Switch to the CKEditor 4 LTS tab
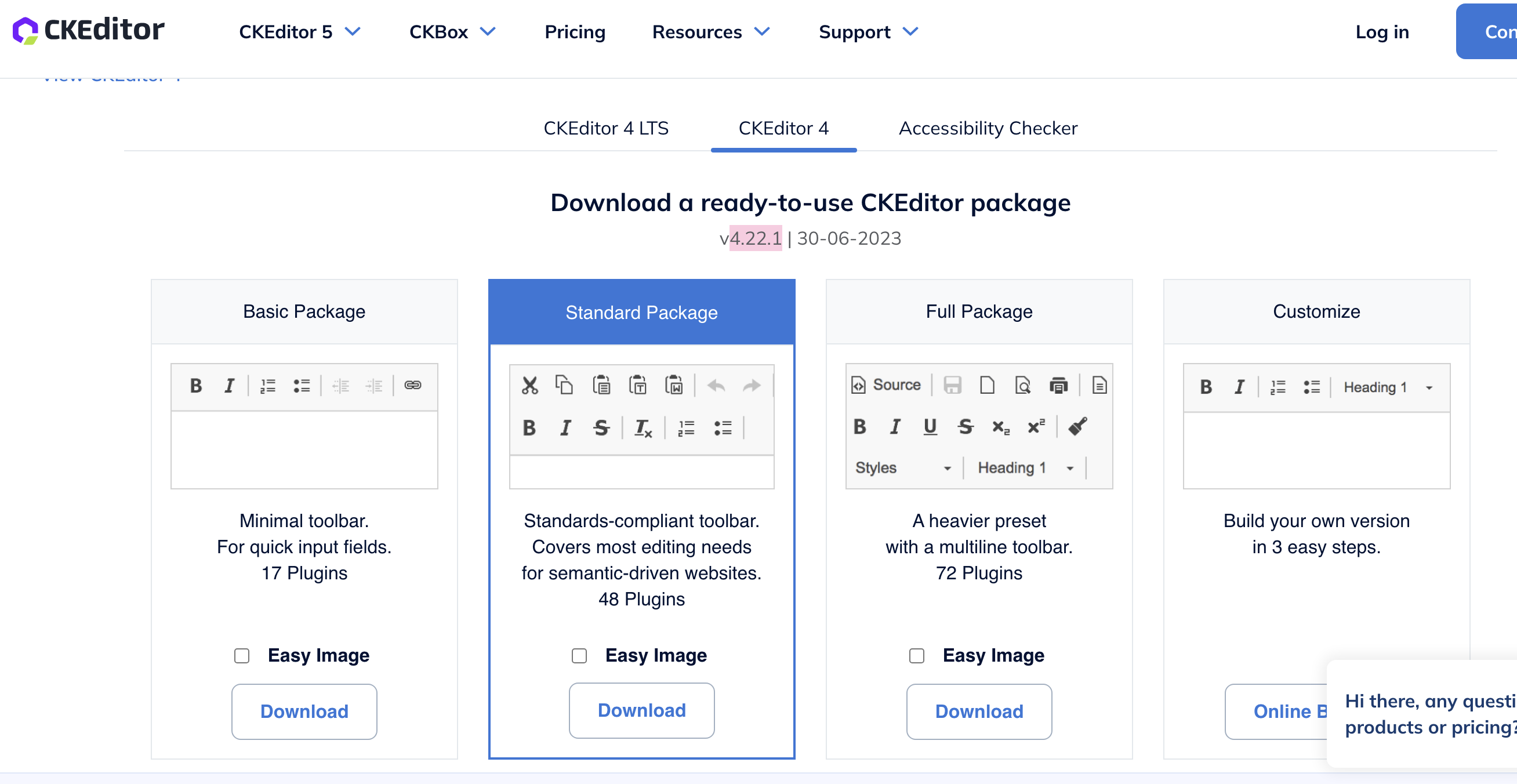The image size is (1517, 784). click(x=606, y=128)
